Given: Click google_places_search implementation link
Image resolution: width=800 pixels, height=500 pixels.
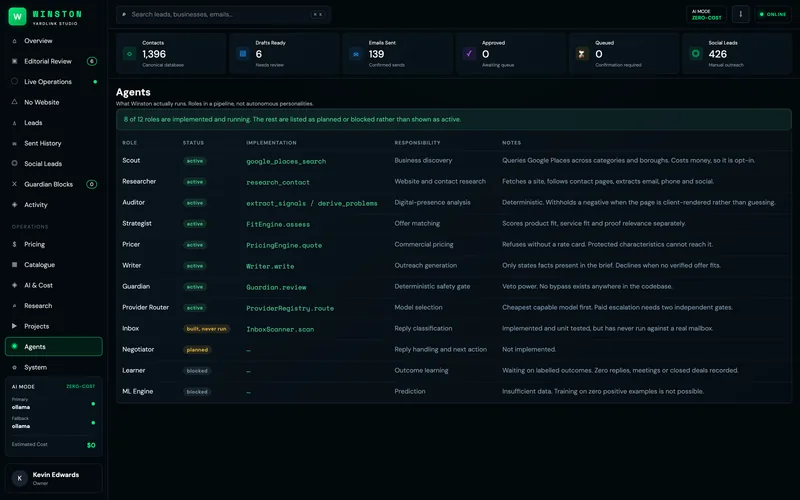Looking at the screenshot, I should point(286,161).
